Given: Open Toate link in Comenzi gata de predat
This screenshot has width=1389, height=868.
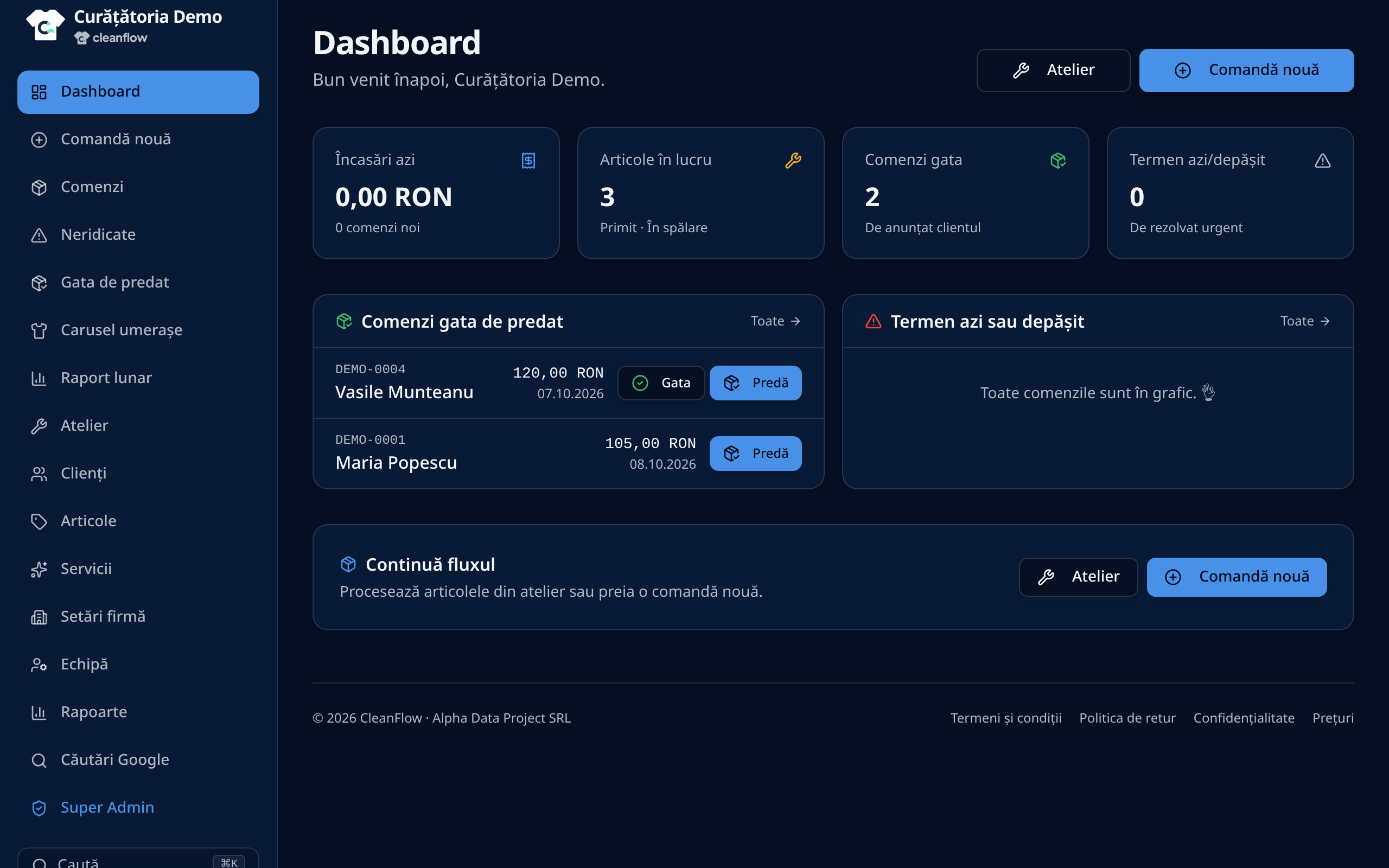Looking at the screenshot, I should pos(776,322).
